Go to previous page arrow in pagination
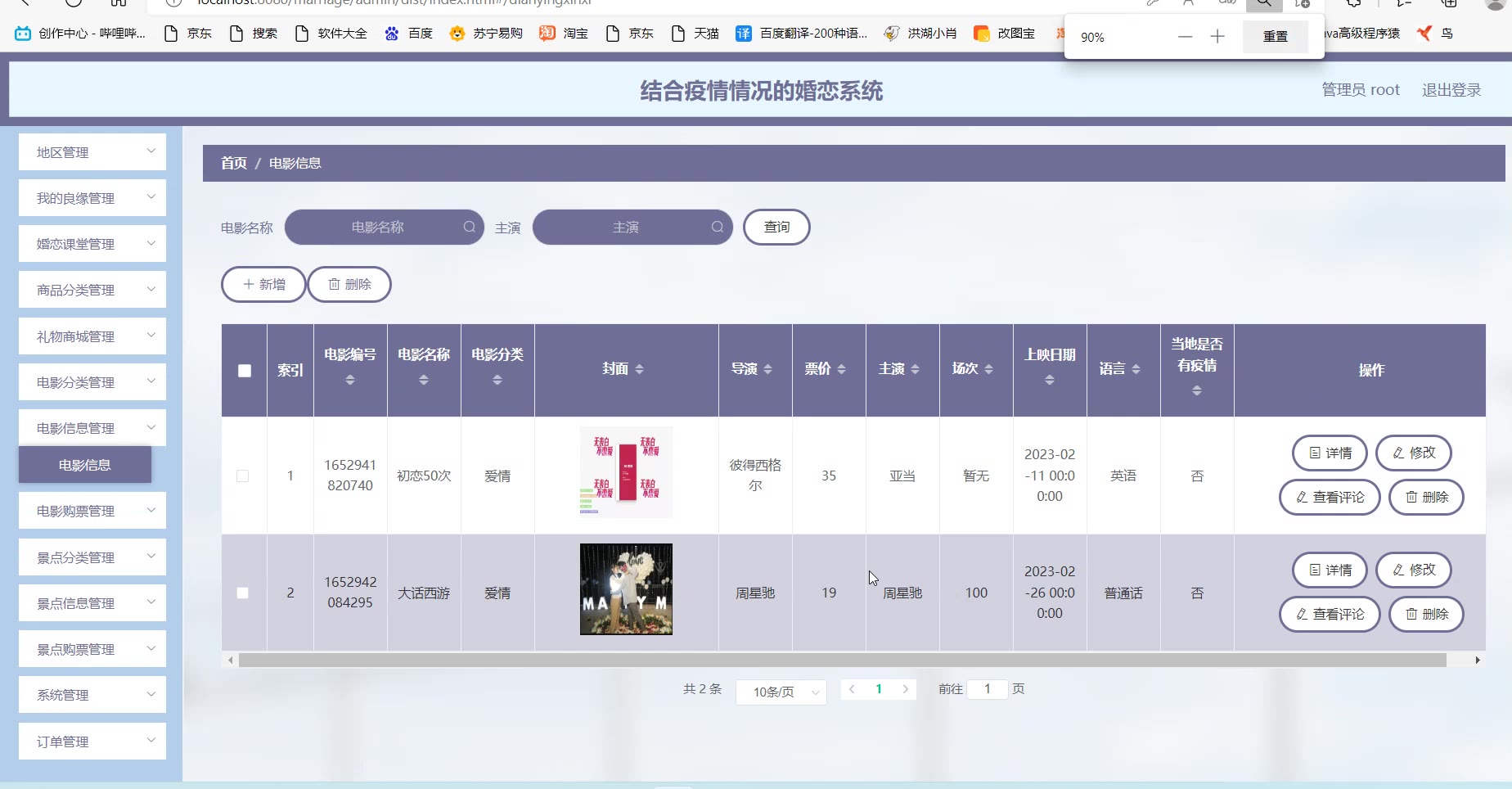Viewport: 1512px width, 789px height. (x=852, y=689)
